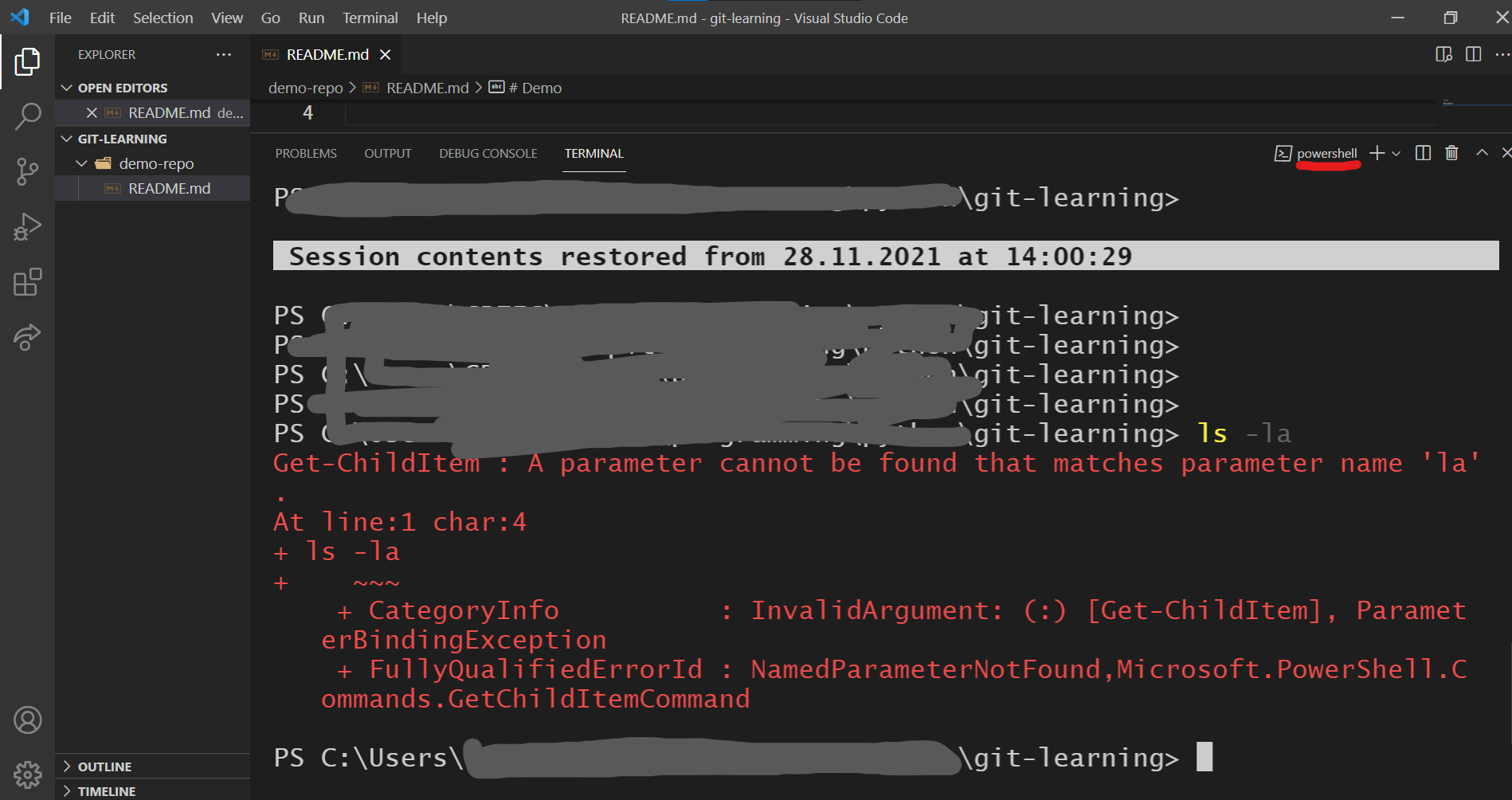This screenshot has height=800, width=1512.
Task: Collapse the GIT-LEARNING folder section
Action: point(152,139)
